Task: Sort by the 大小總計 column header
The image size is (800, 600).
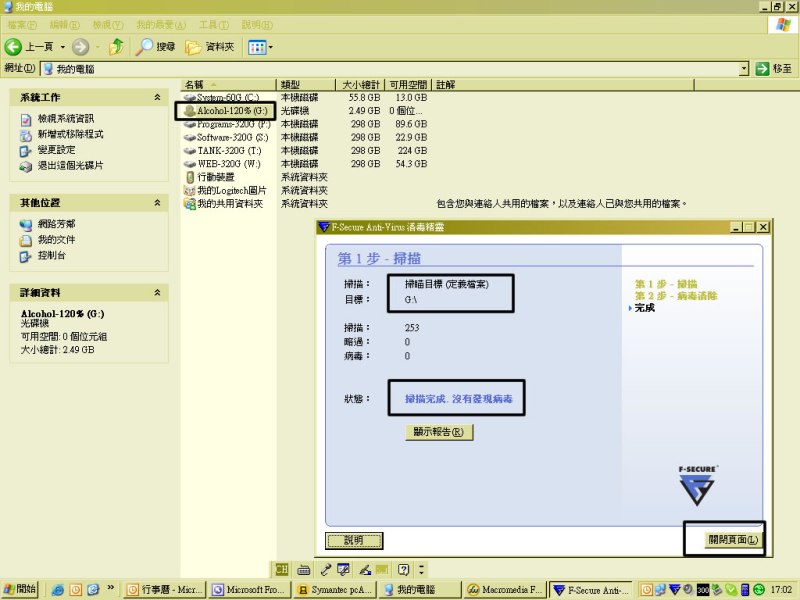Action: pos(360,85)
